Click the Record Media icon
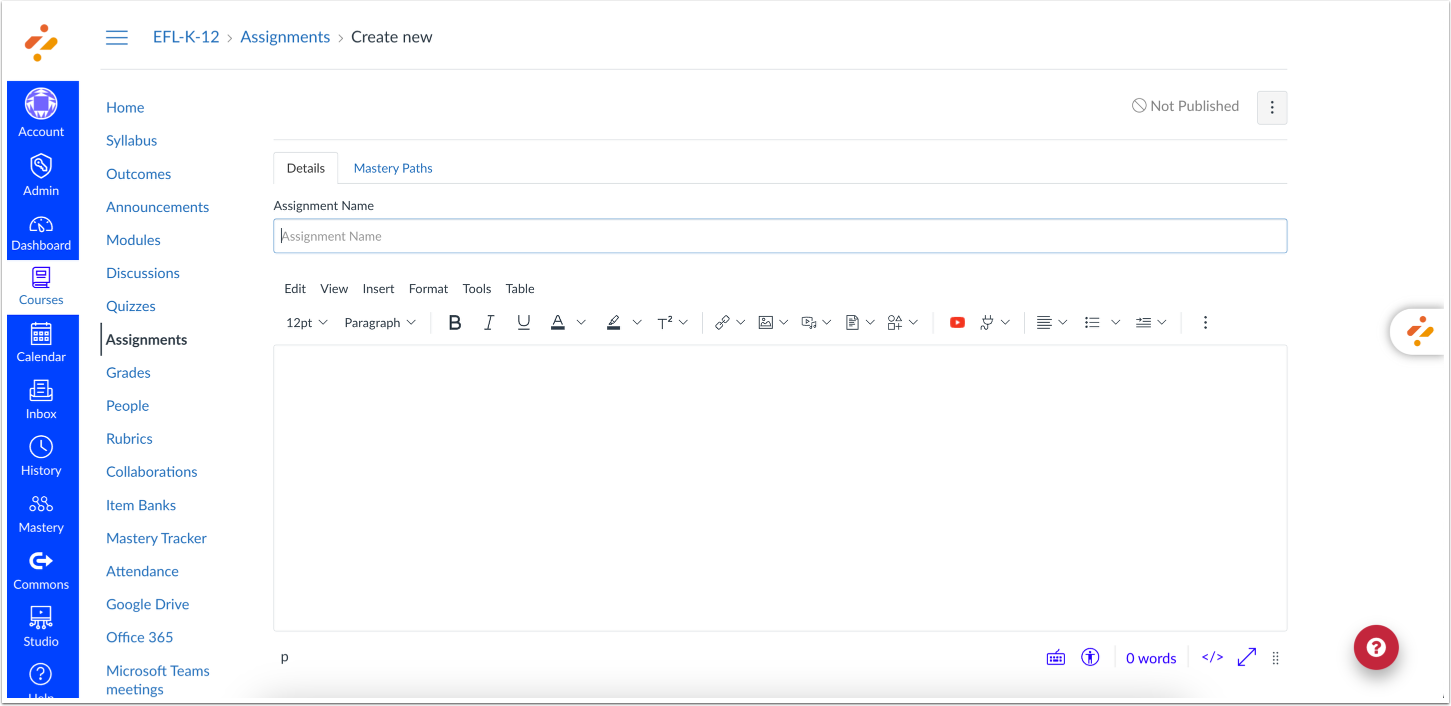The image size is (1451, 706). [810, 322]
